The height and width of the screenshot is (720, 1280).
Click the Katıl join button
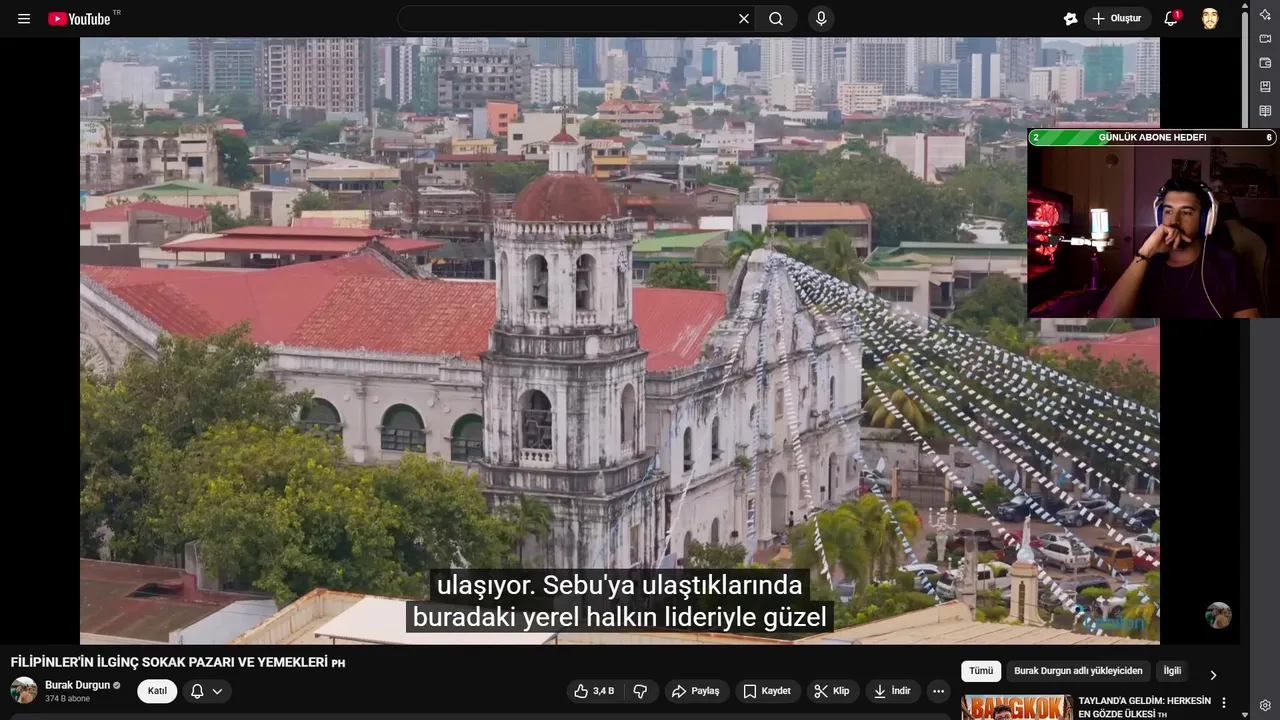click(x=157, y=691)
